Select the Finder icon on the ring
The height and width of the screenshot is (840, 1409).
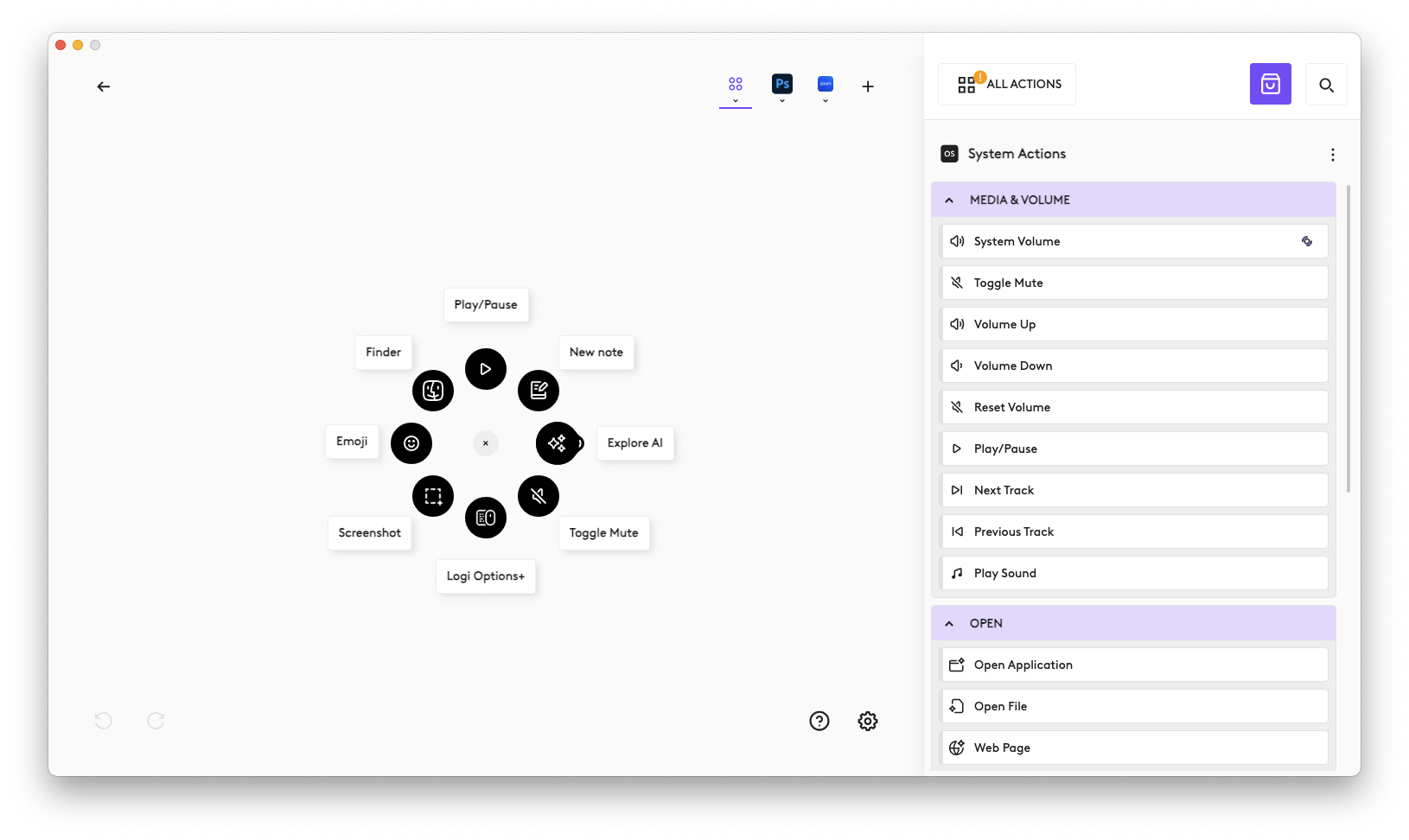click(432, 390)
